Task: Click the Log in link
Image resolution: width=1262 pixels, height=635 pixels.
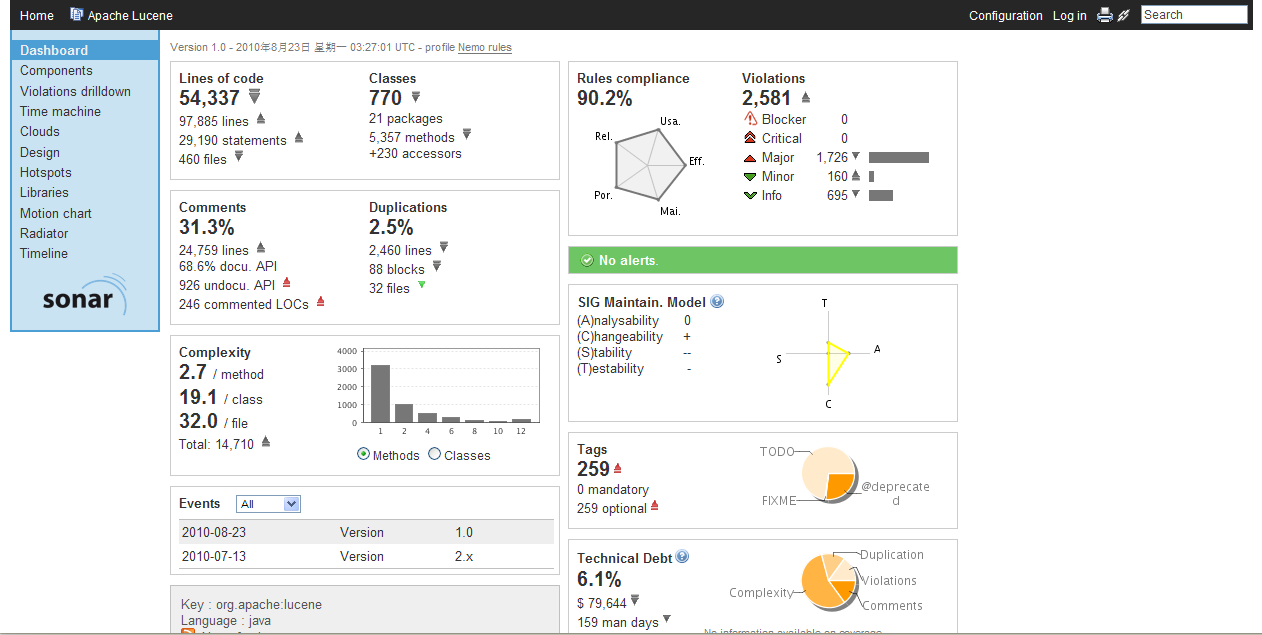Action: click(1069, 16)
